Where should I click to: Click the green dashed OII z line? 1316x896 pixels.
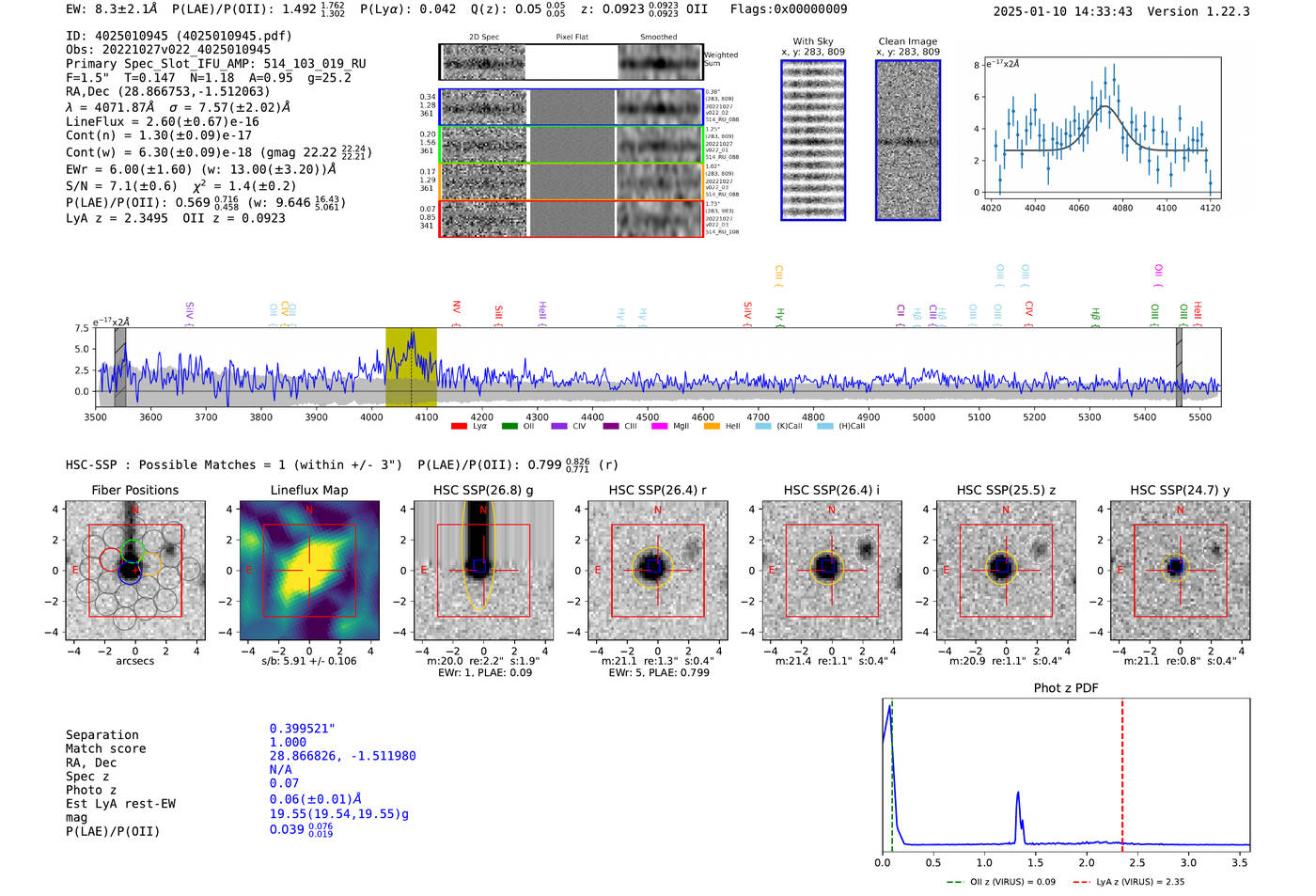coord(891,776)
